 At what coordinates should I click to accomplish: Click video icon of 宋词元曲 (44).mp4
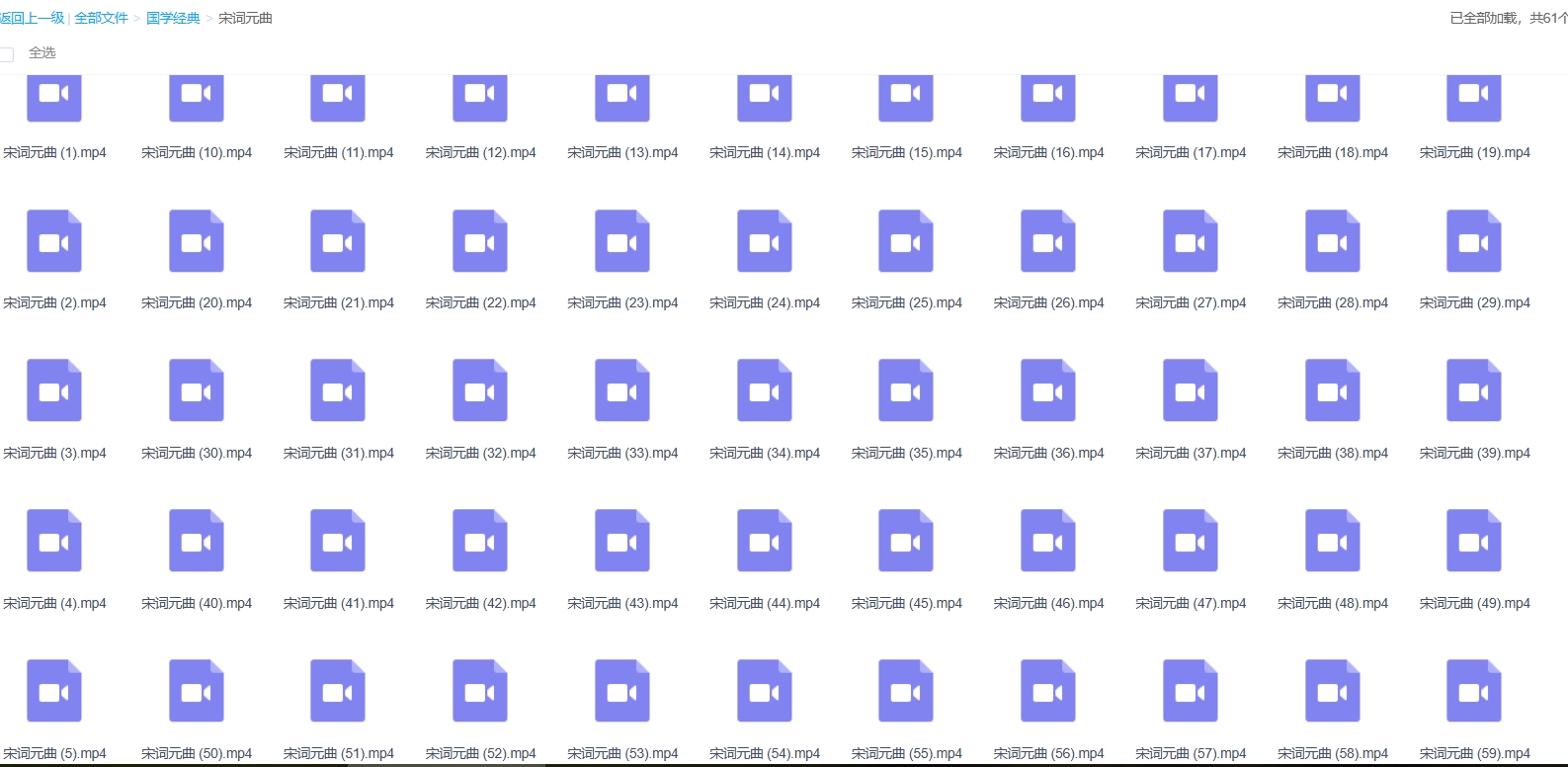click(765, 542)
